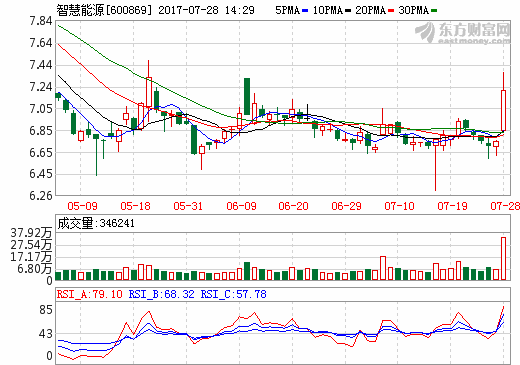Select the 05-18 date marker

pyautogui.click(x=135, y=206)
